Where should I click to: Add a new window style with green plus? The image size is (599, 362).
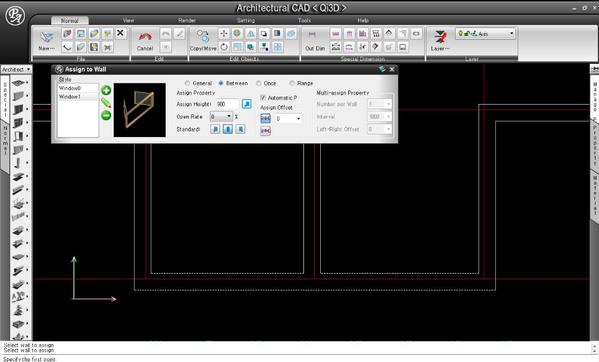point(106,90)
